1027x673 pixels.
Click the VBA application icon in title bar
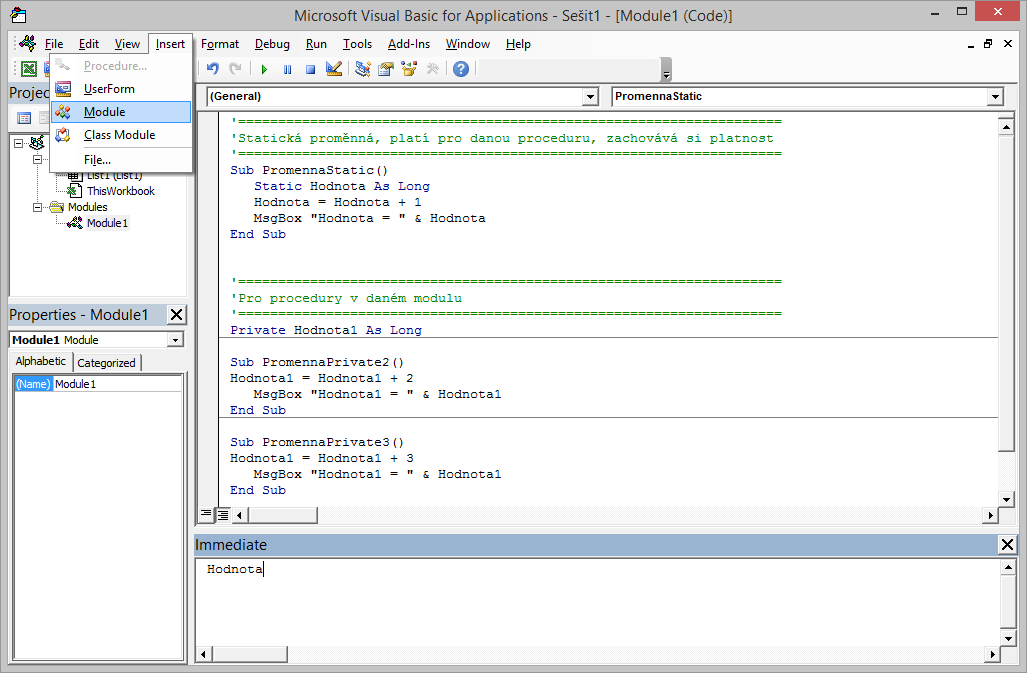tap(18, 15)
